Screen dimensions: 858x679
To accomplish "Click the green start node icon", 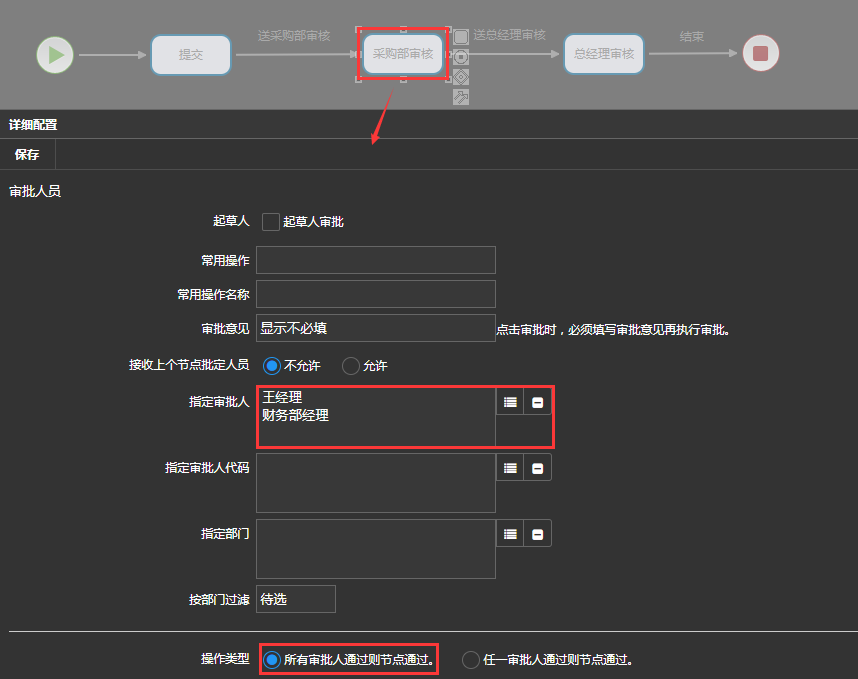I will click(x=55, y=54).
